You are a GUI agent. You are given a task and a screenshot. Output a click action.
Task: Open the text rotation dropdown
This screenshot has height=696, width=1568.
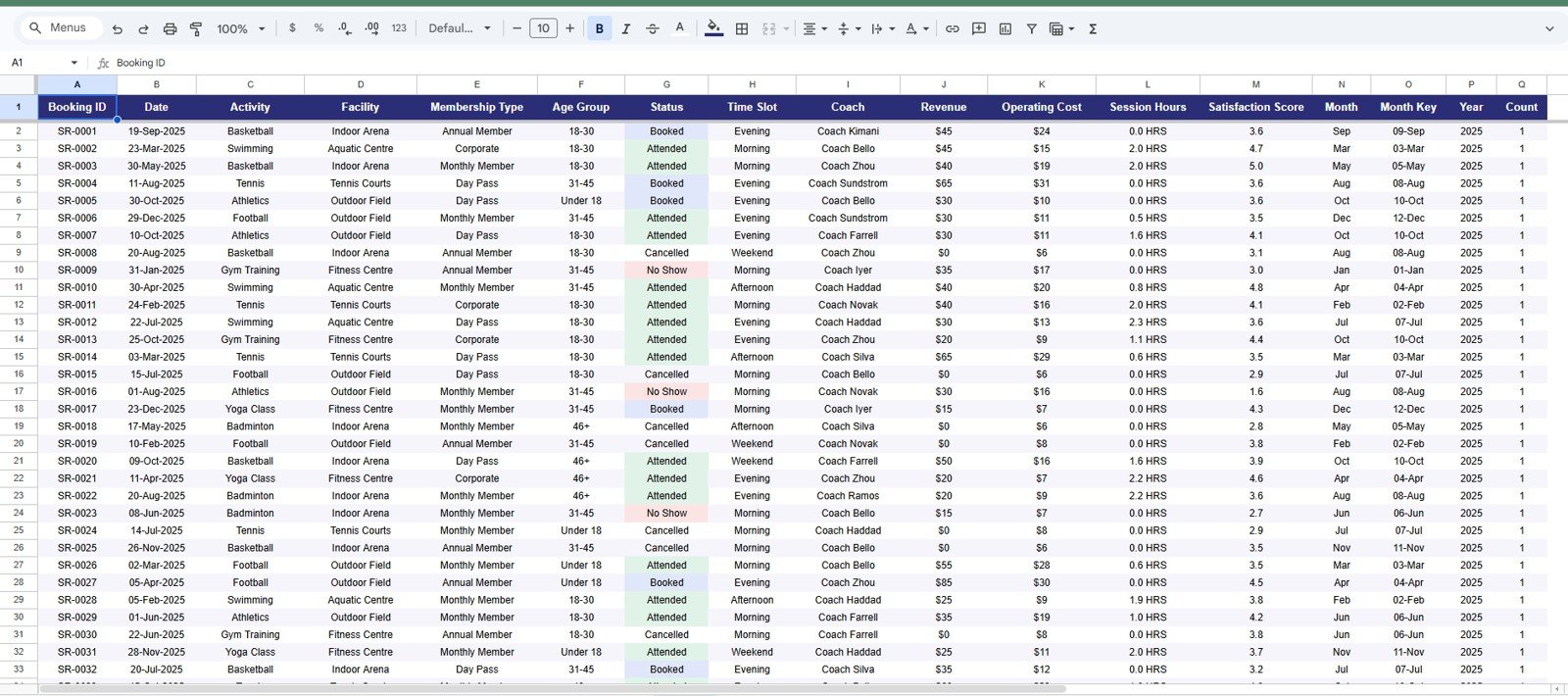point(917,28)
